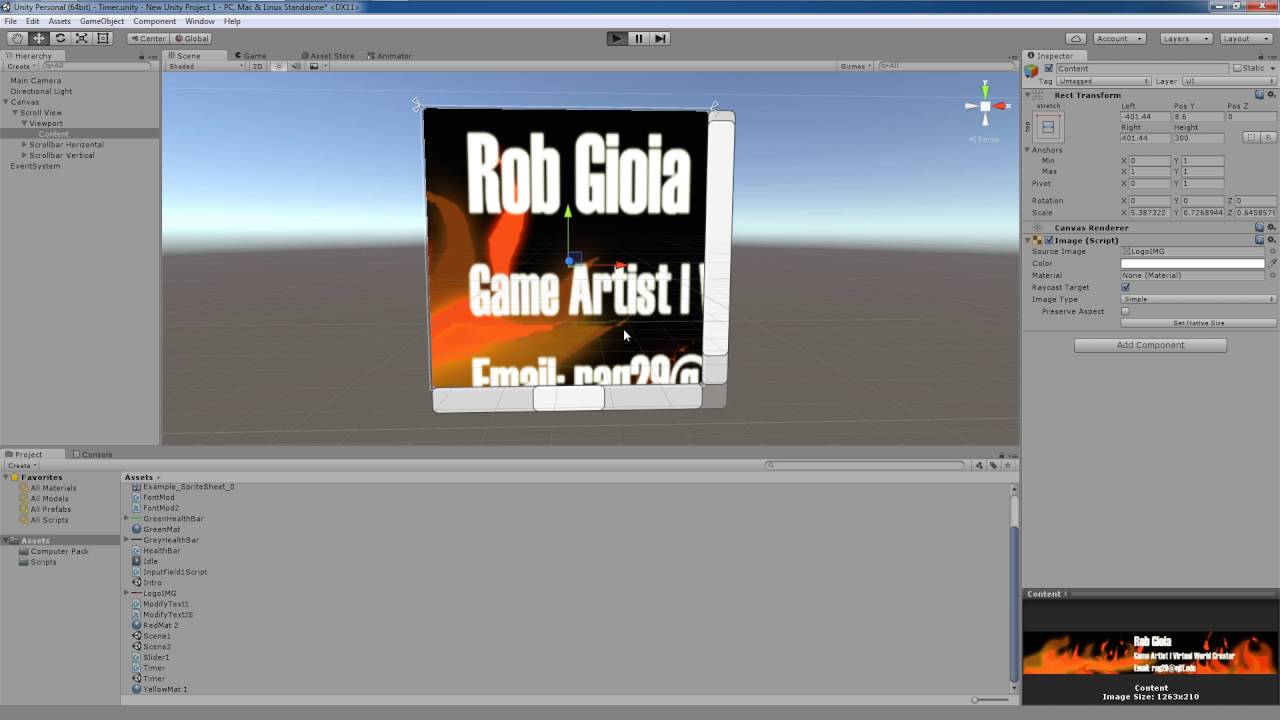Toggle the Static checkbox

[1237, 69]
